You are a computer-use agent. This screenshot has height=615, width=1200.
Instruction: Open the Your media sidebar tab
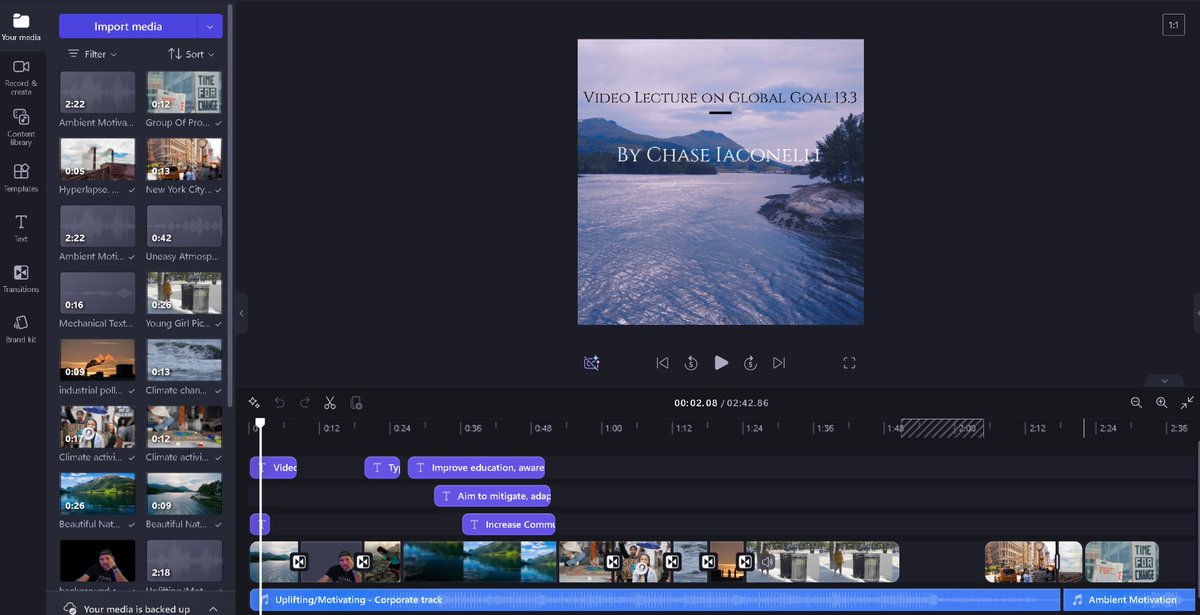click(21, 27)
